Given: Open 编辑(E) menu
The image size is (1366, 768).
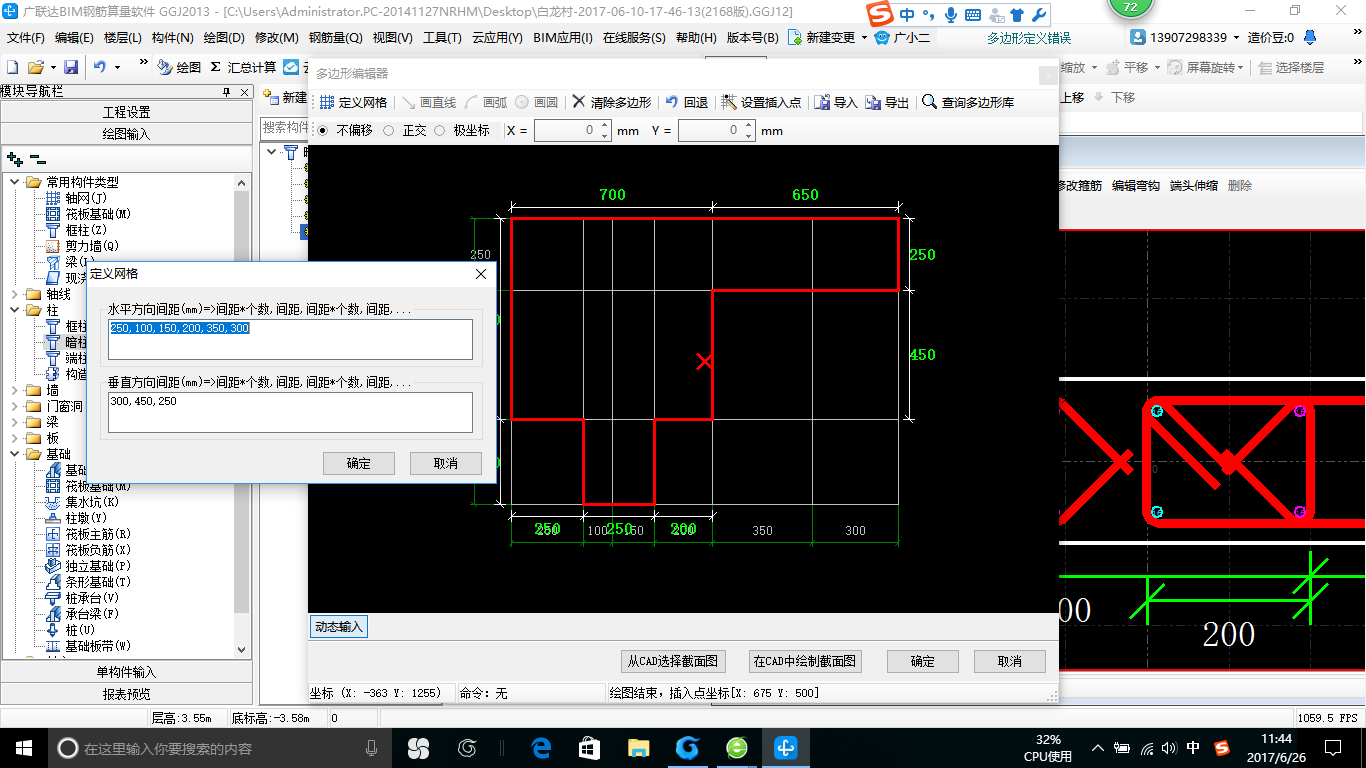Looking at the screenshot, I should (74, 37).
